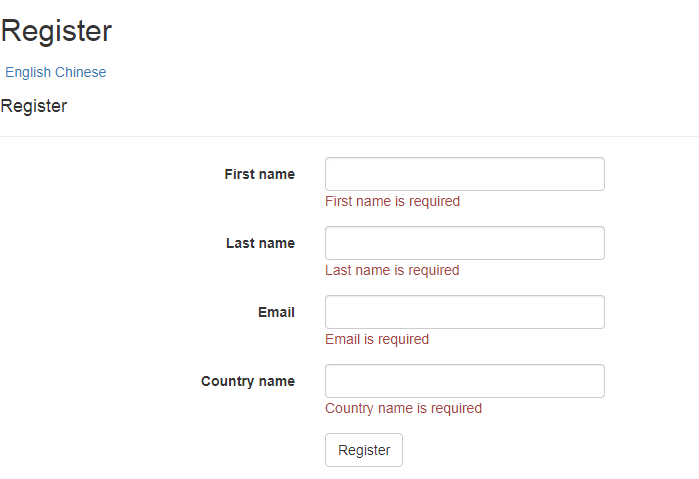Focus the Last name text box
Screen dimensions: 699x479
tap(464, 243)
